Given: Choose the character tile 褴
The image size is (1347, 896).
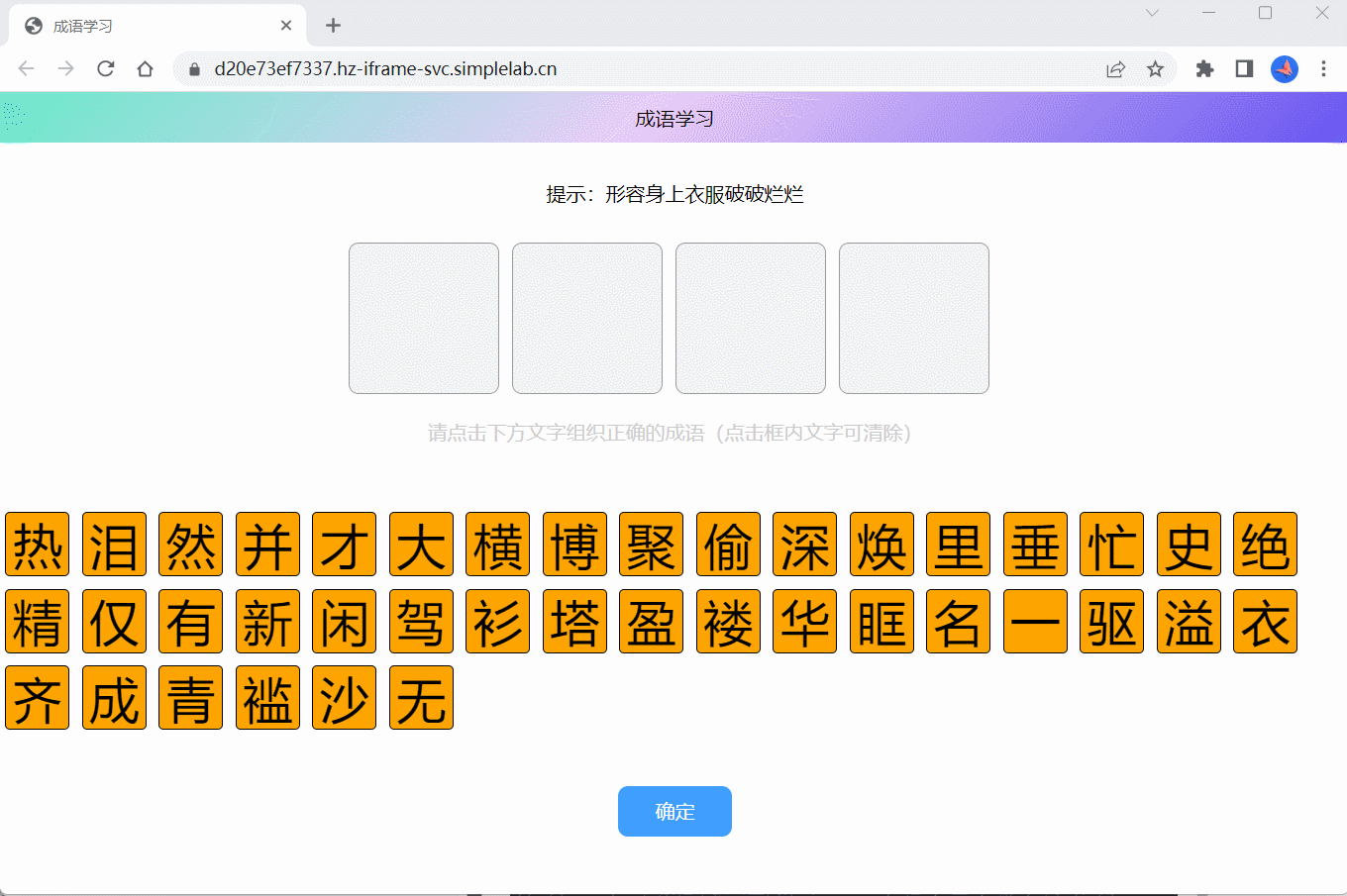Looking at the screenshot, I should pos(267,698).
